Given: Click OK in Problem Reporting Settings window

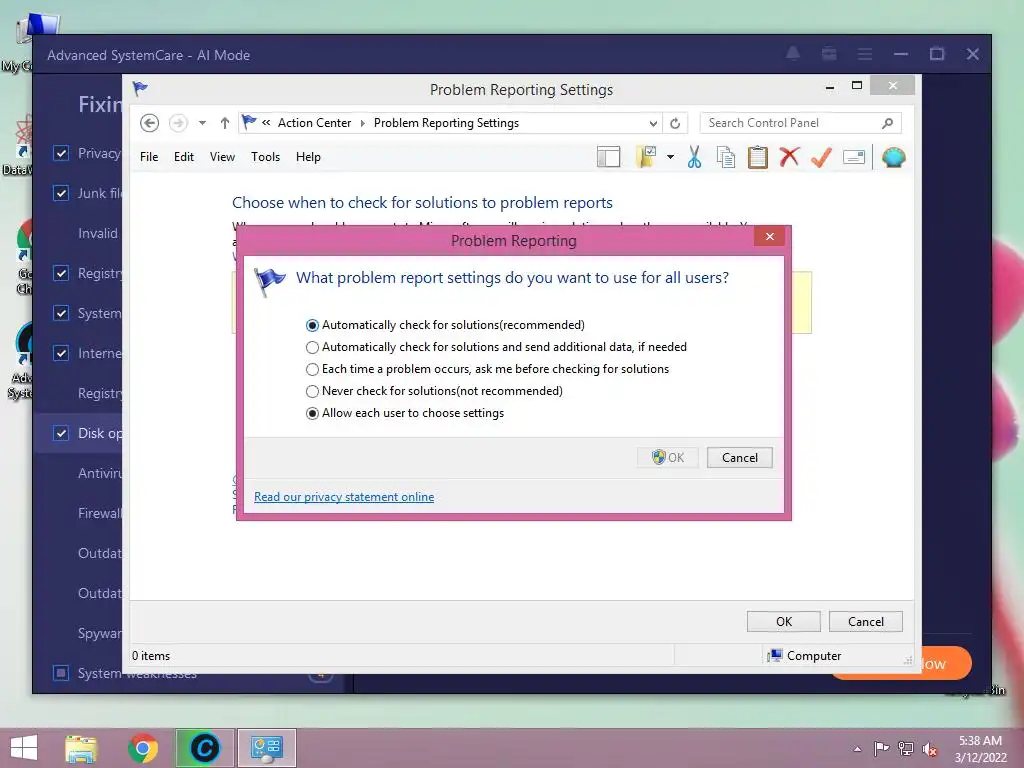Looking at the screenshot, I should tap(784, 622).
